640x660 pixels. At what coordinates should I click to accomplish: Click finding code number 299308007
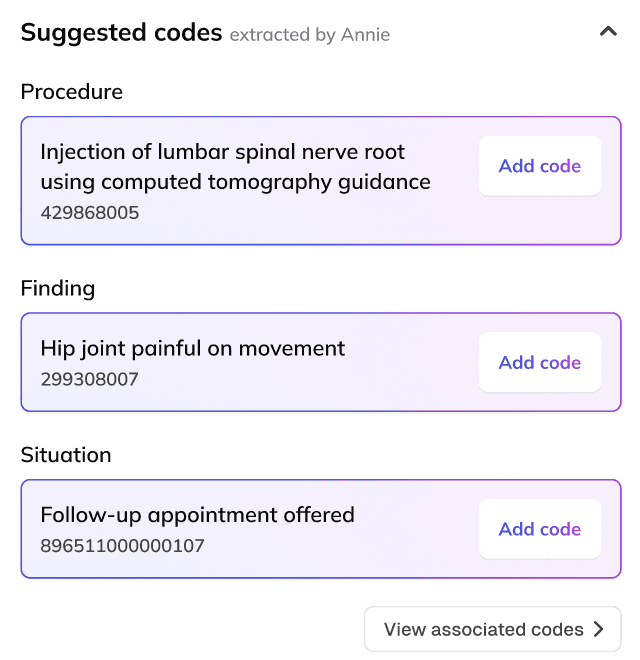(x=89, y=379)
